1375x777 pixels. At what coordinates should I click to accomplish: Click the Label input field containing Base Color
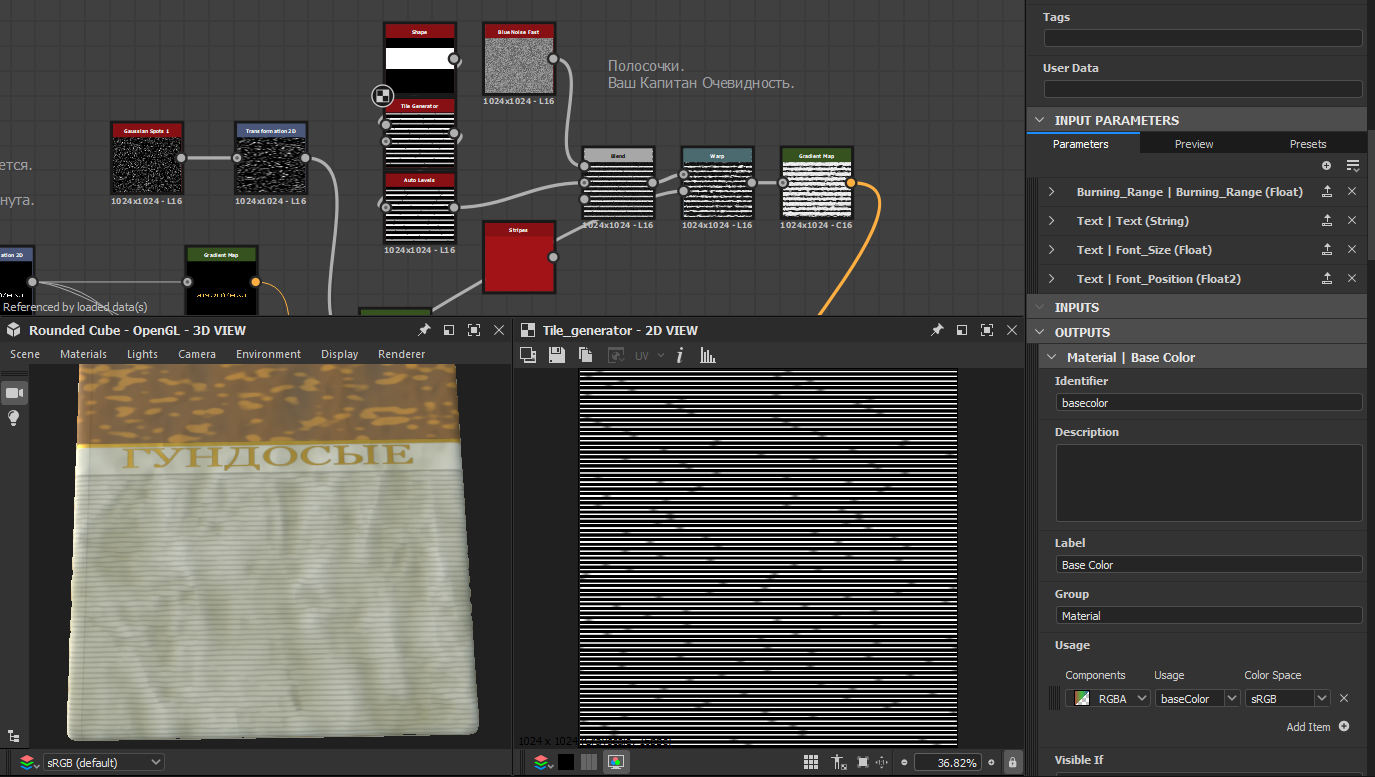click(x=1208, y=565)
